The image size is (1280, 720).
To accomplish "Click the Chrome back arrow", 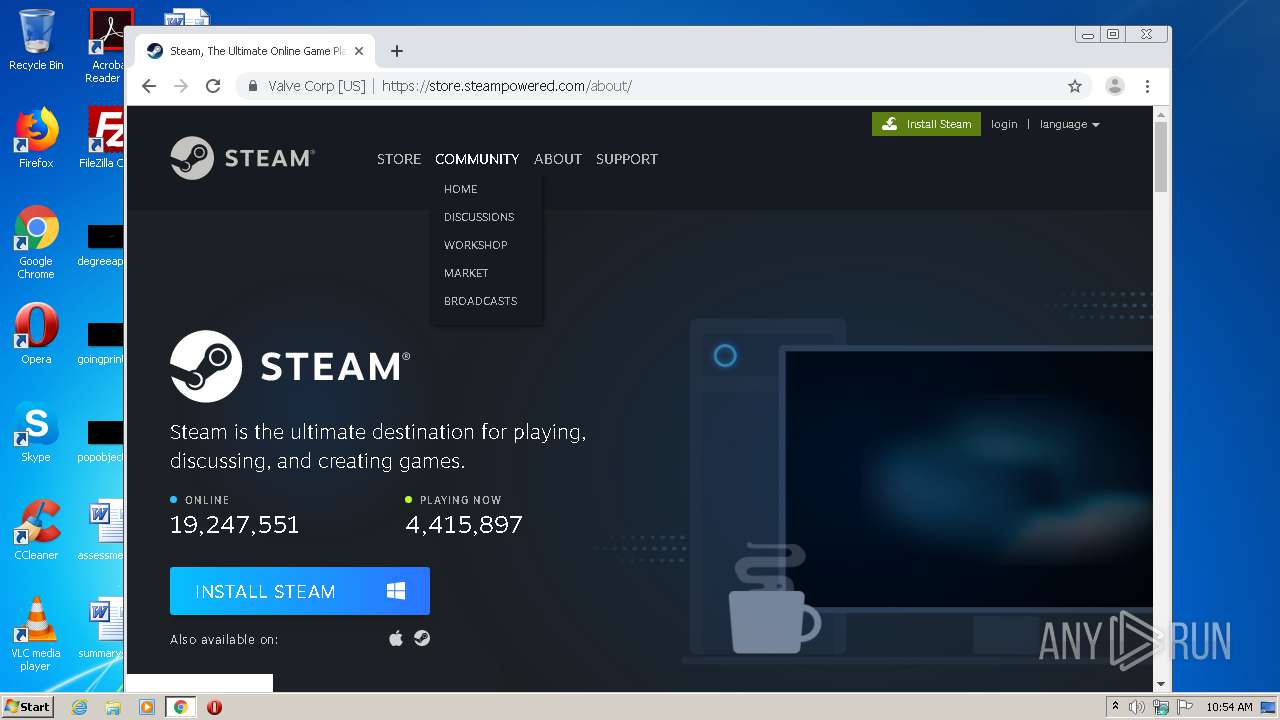I will (149, 86).
